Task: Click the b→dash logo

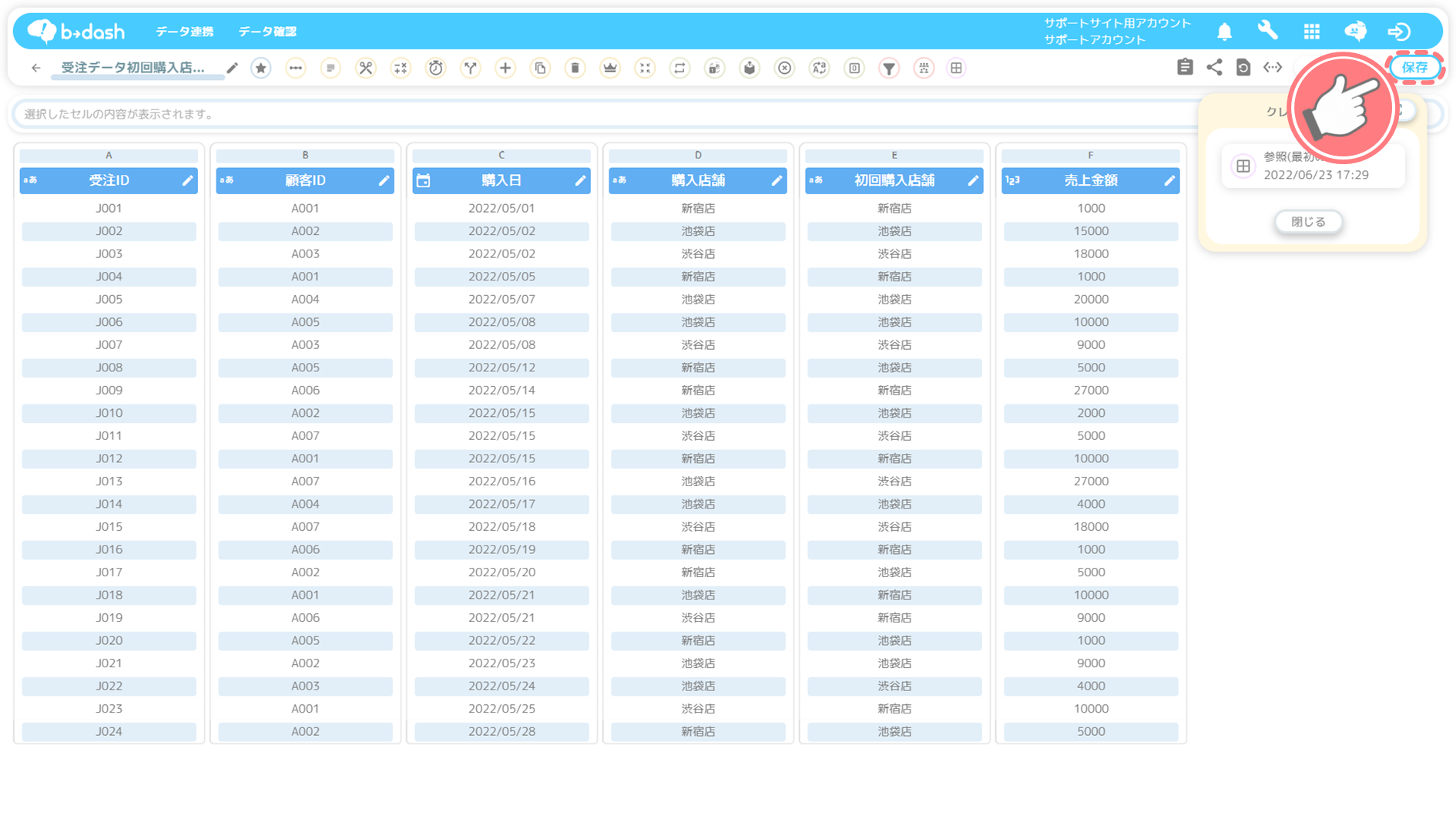Action: (76, 31)
